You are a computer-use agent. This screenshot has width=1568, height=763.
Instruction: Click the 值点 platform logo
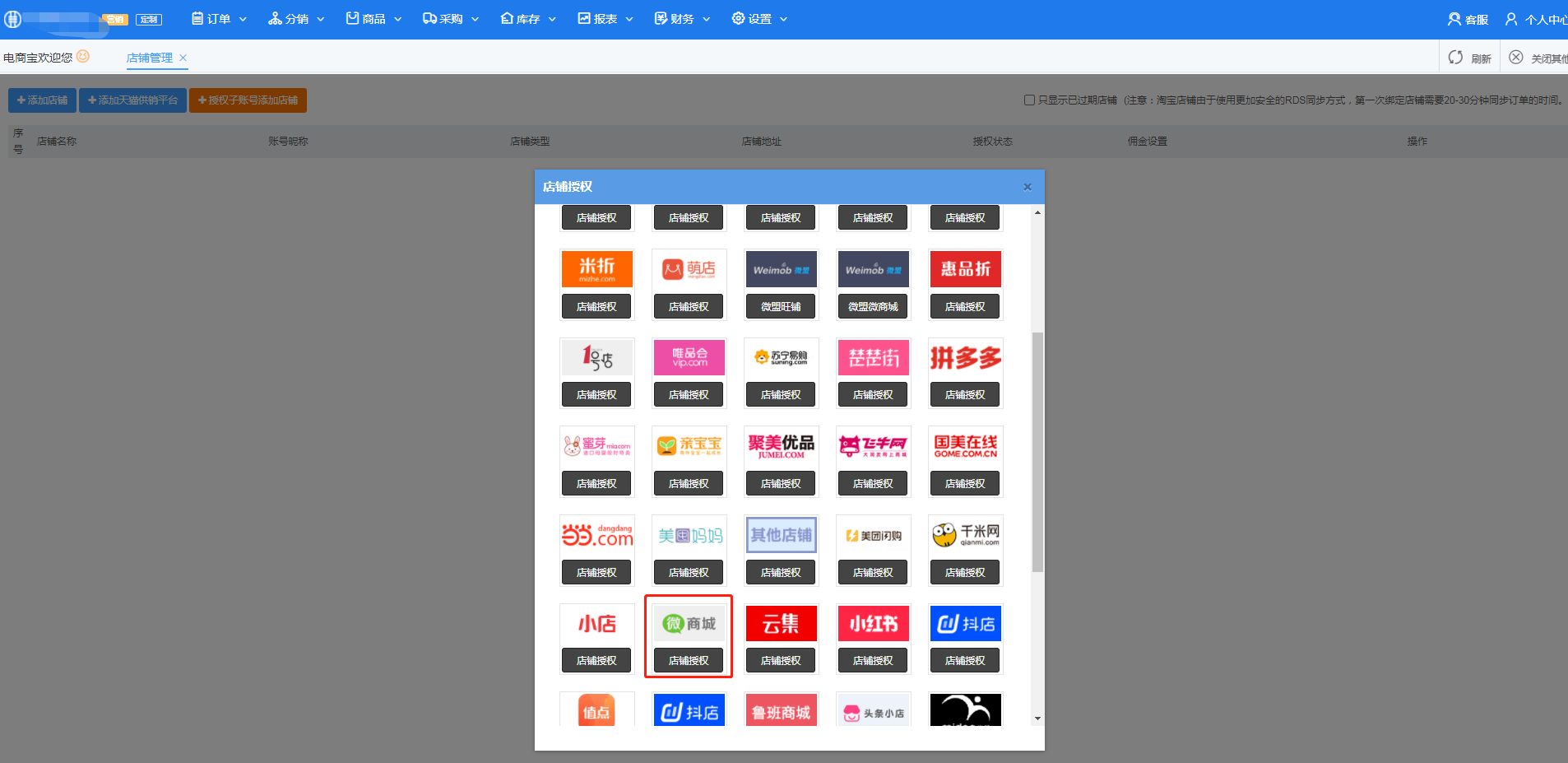click(596, 710)
